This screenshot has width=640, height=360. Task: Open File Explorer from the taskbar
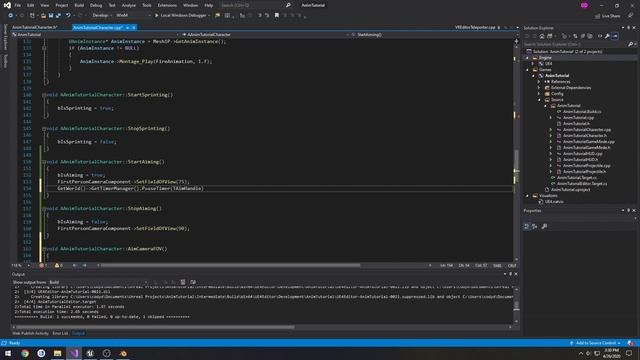[58, 353]
